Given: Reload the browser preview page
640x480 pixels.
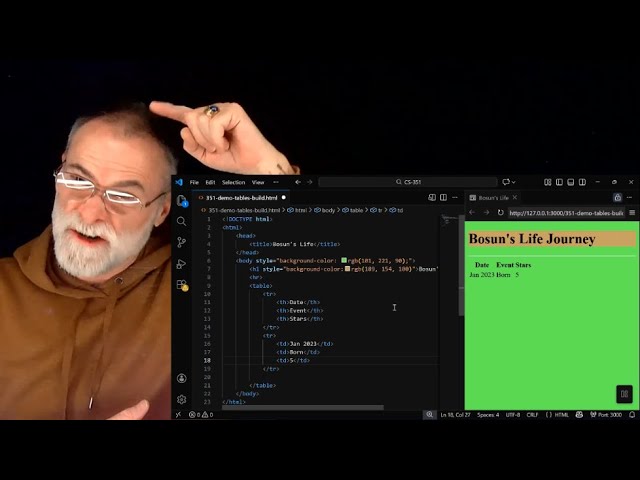Looking at the screenshot, I should pos(500,212).
